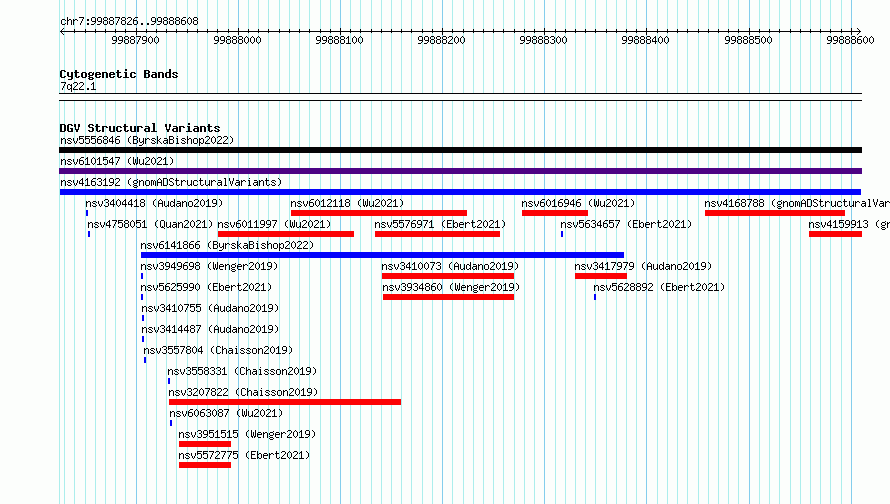Click the 99888200 ruler position
The image size is (890, 504).
click(x=441, y=40)
